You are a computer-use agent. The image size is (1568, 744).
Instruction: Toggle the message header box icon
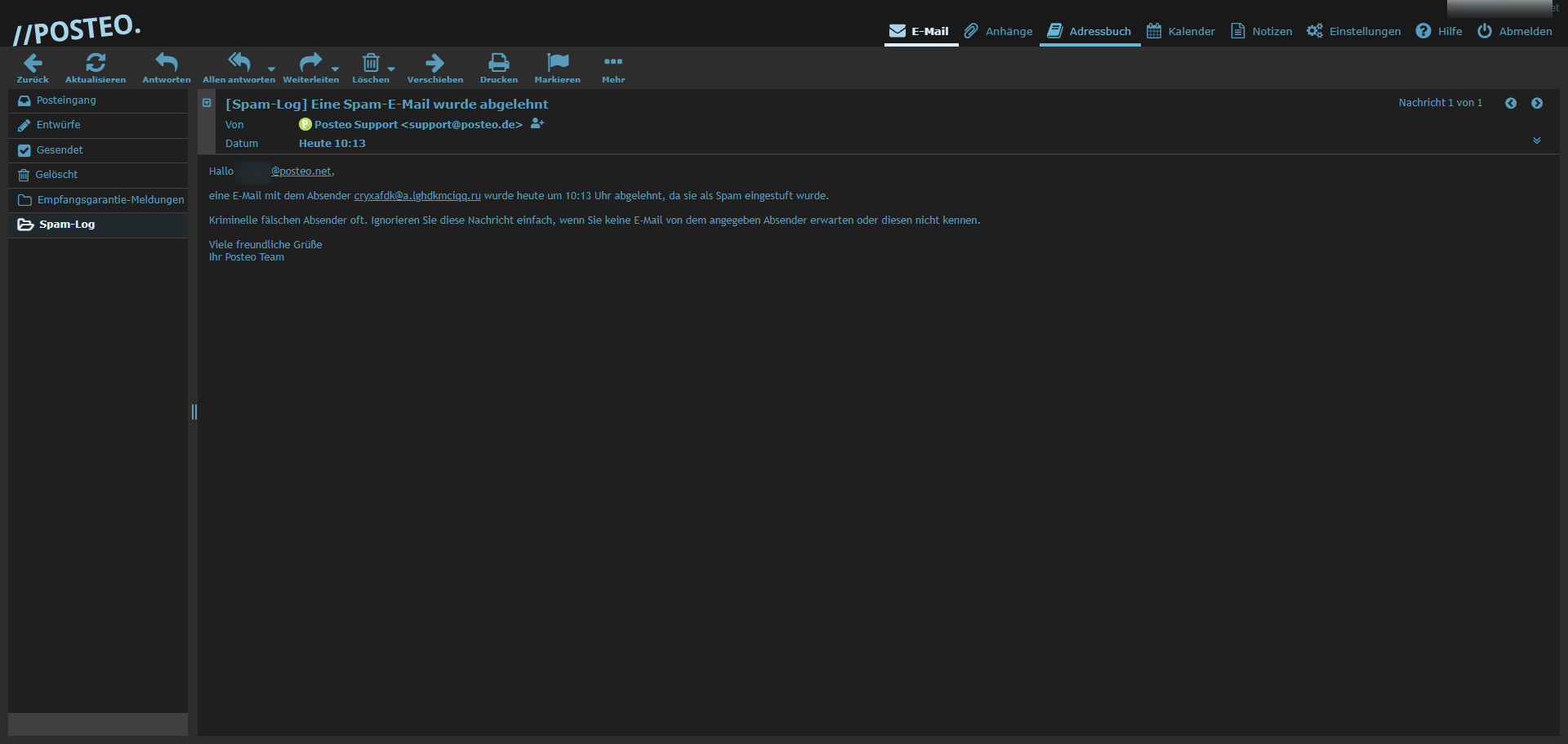click(x=207, y=103)
